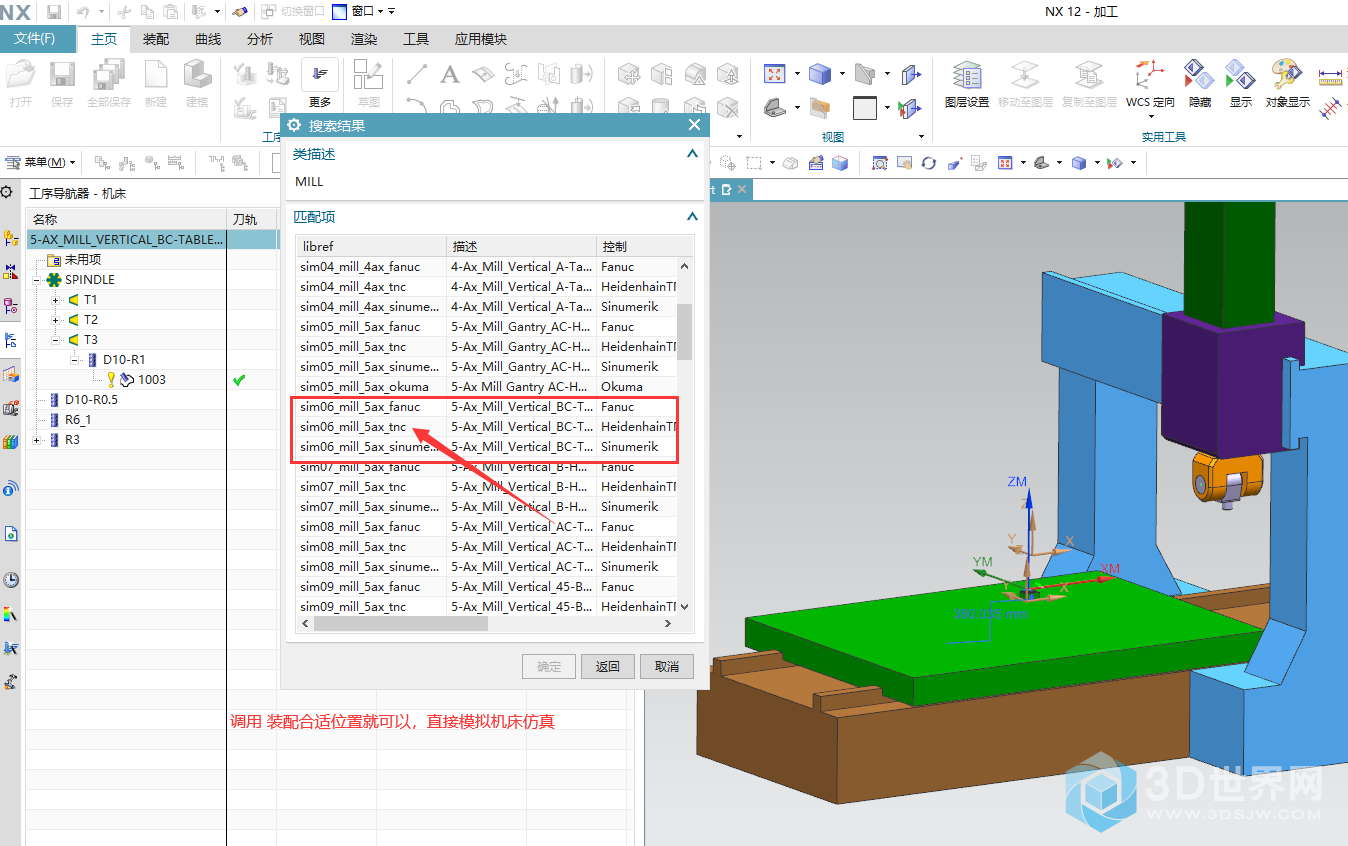Open the WCS 定向 dropdown arrow
This screenshot has width=1348, height=846.
pyautogui.click(x=1150, y=116)
